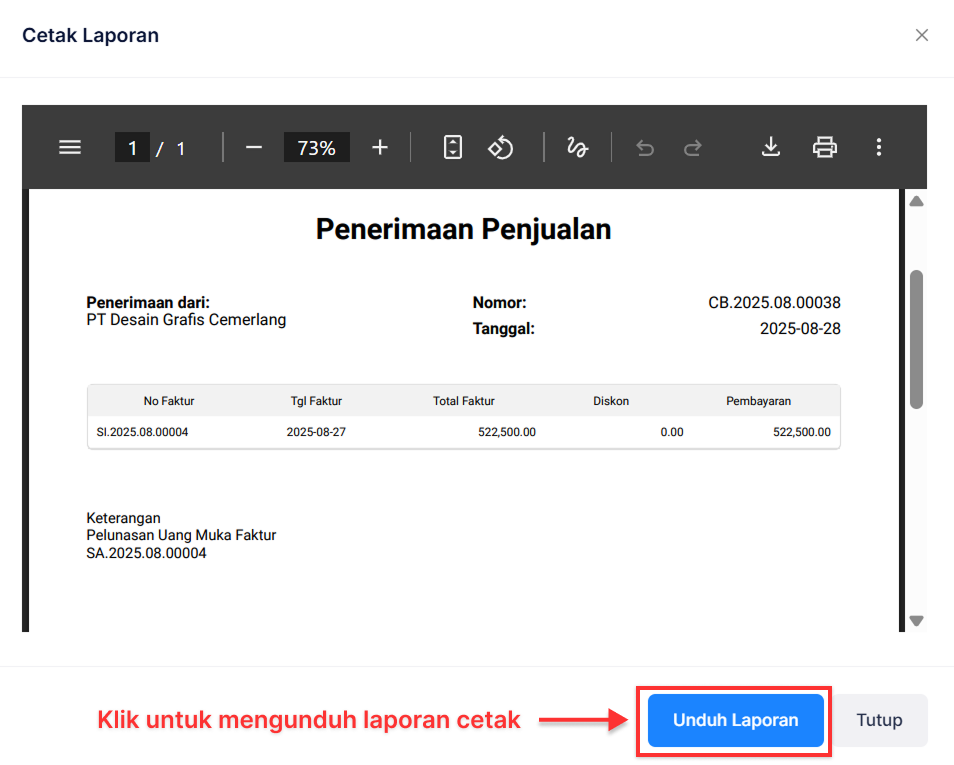Select the annotate/draw tool in the PDF toolbar
This screenshot has height=765, width=954.
click(577, 147)
